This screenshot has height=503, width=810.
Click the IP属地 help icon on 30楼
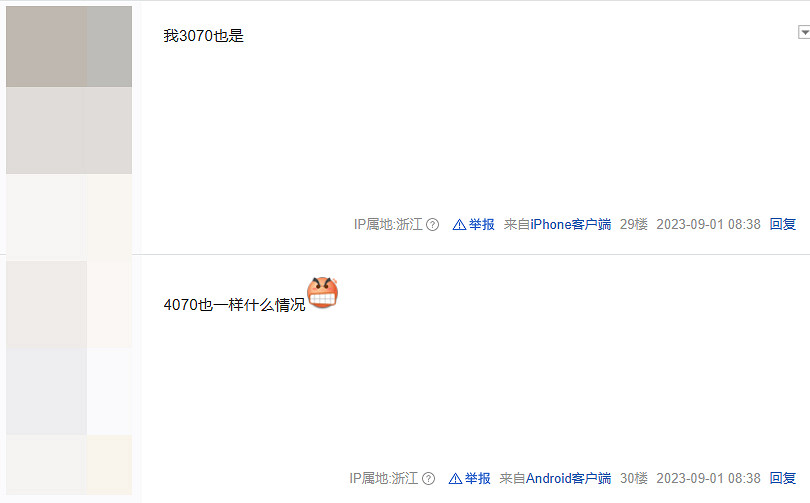(x=429, y=479)
